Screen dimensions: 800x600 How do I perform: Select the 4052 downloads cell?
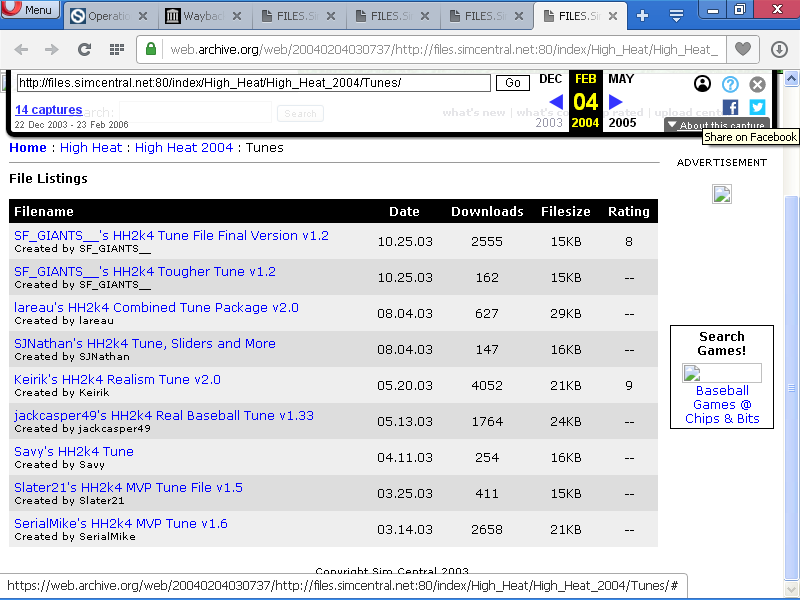487,385
